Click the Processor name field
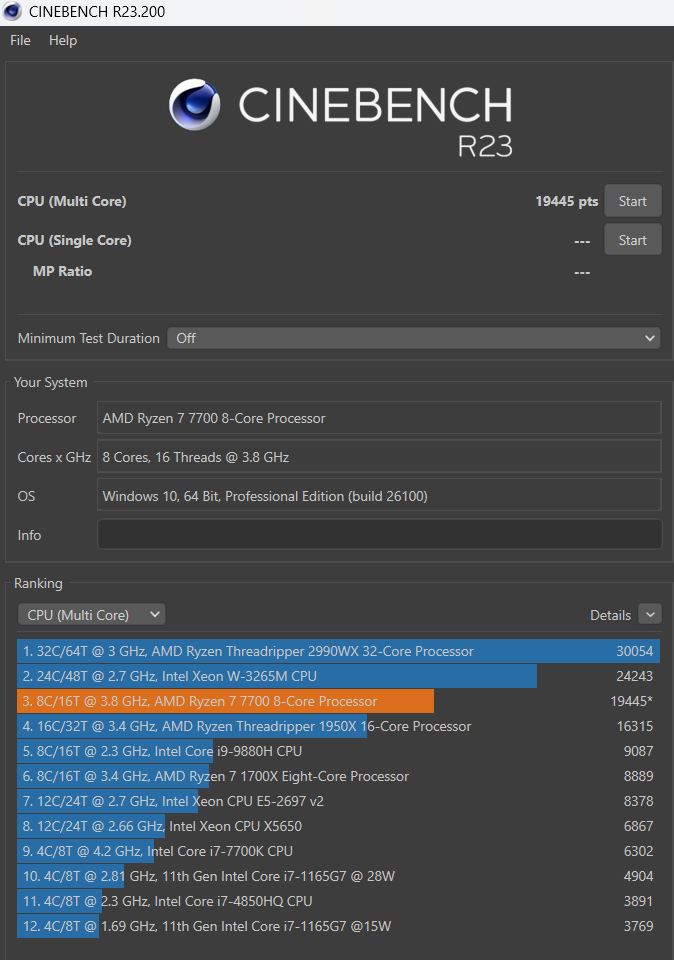This screenshot has width=674, height=960. click(379, 418)
